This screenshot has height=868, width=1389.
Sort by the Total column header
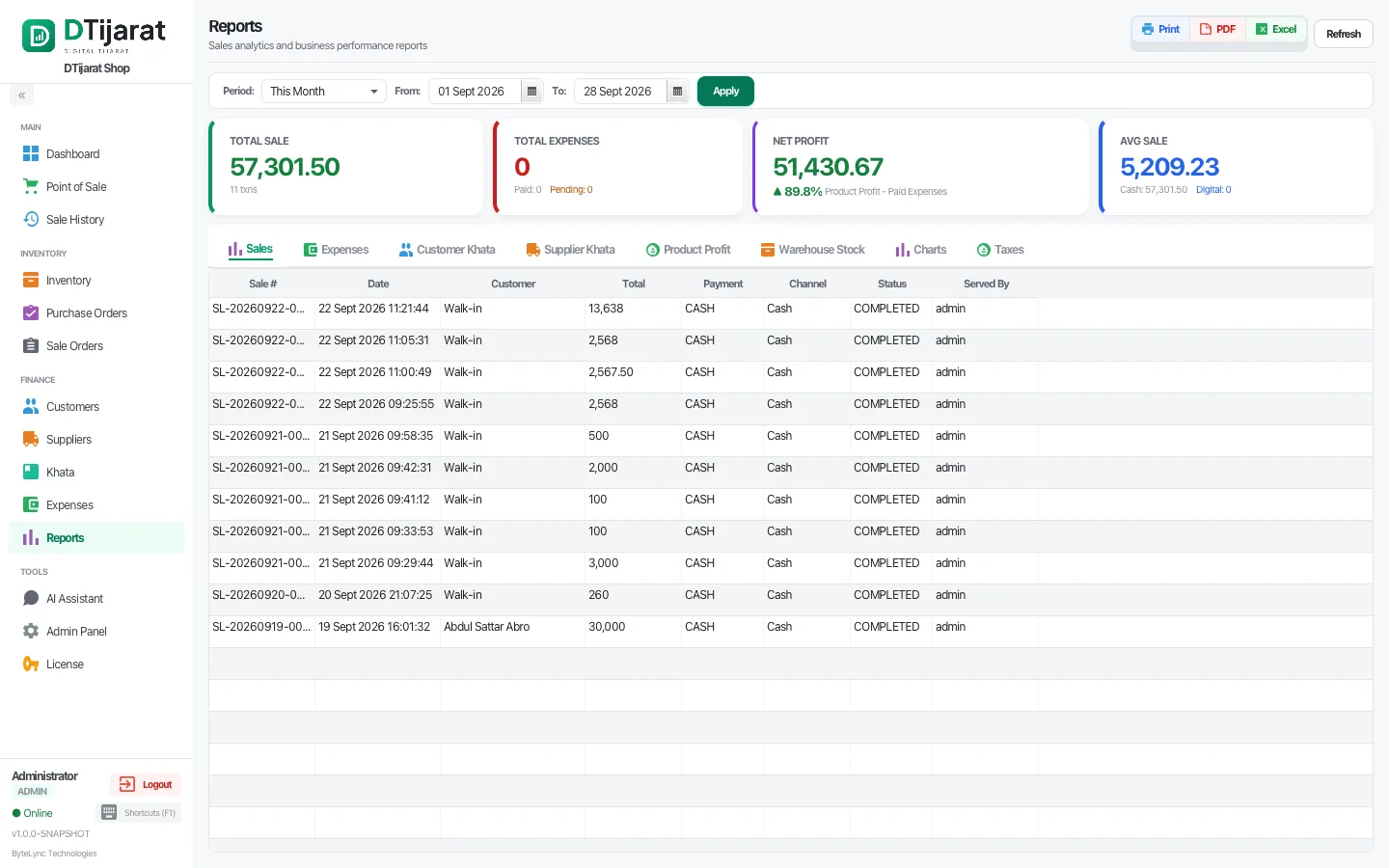point(634,285)
